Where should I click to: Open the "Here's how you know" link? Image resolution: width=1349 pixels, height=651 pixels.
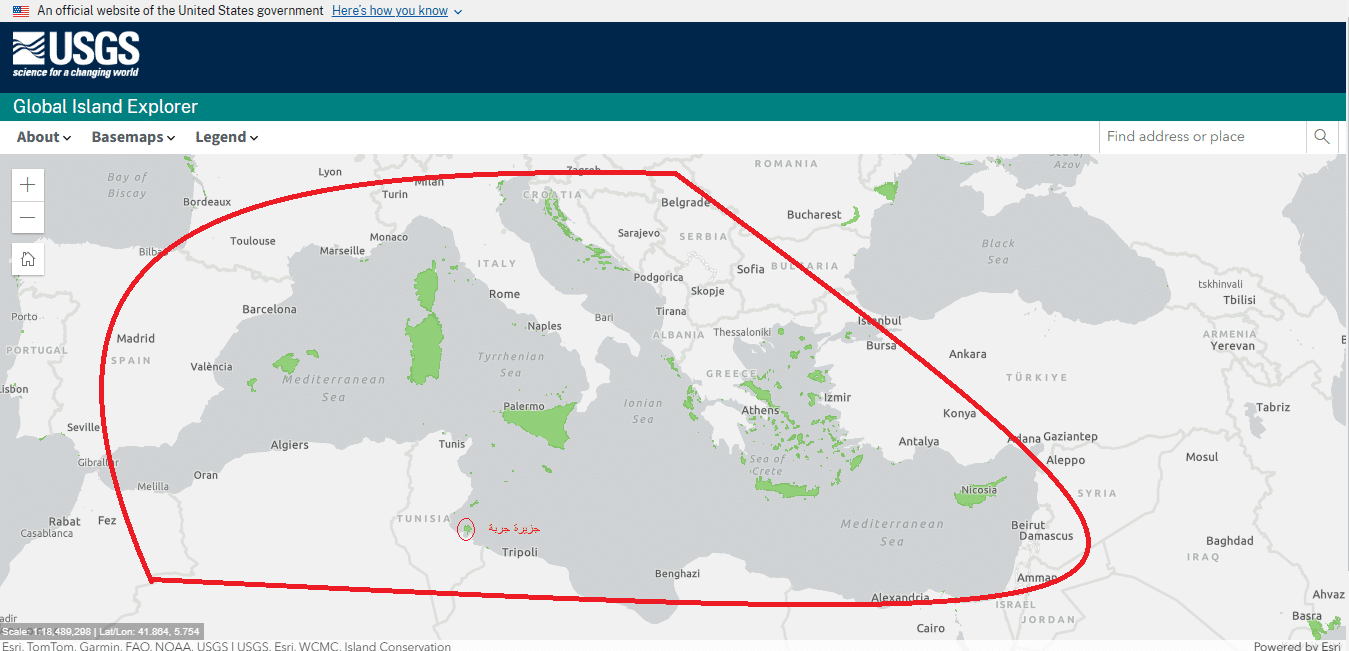(x=389, y=11)
